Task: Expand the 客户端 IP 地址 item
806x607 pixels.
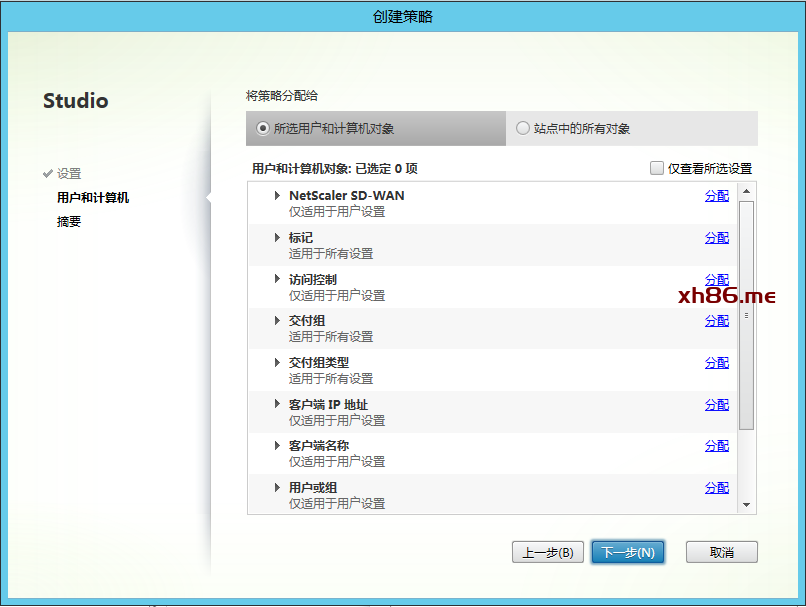Action: 278,405
